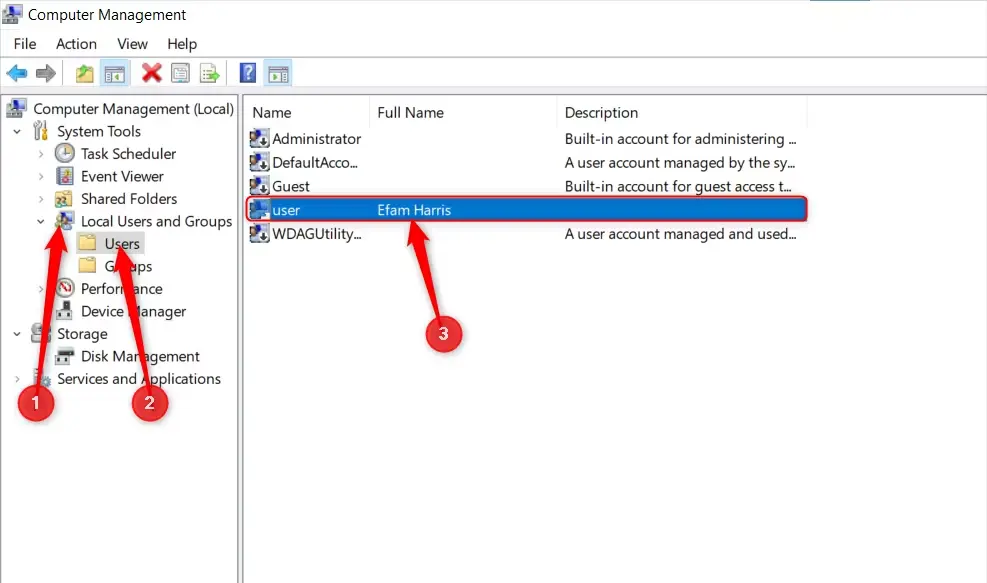Click the Computer Management title bar icon
Screen dimensions: 987x583
12,14
